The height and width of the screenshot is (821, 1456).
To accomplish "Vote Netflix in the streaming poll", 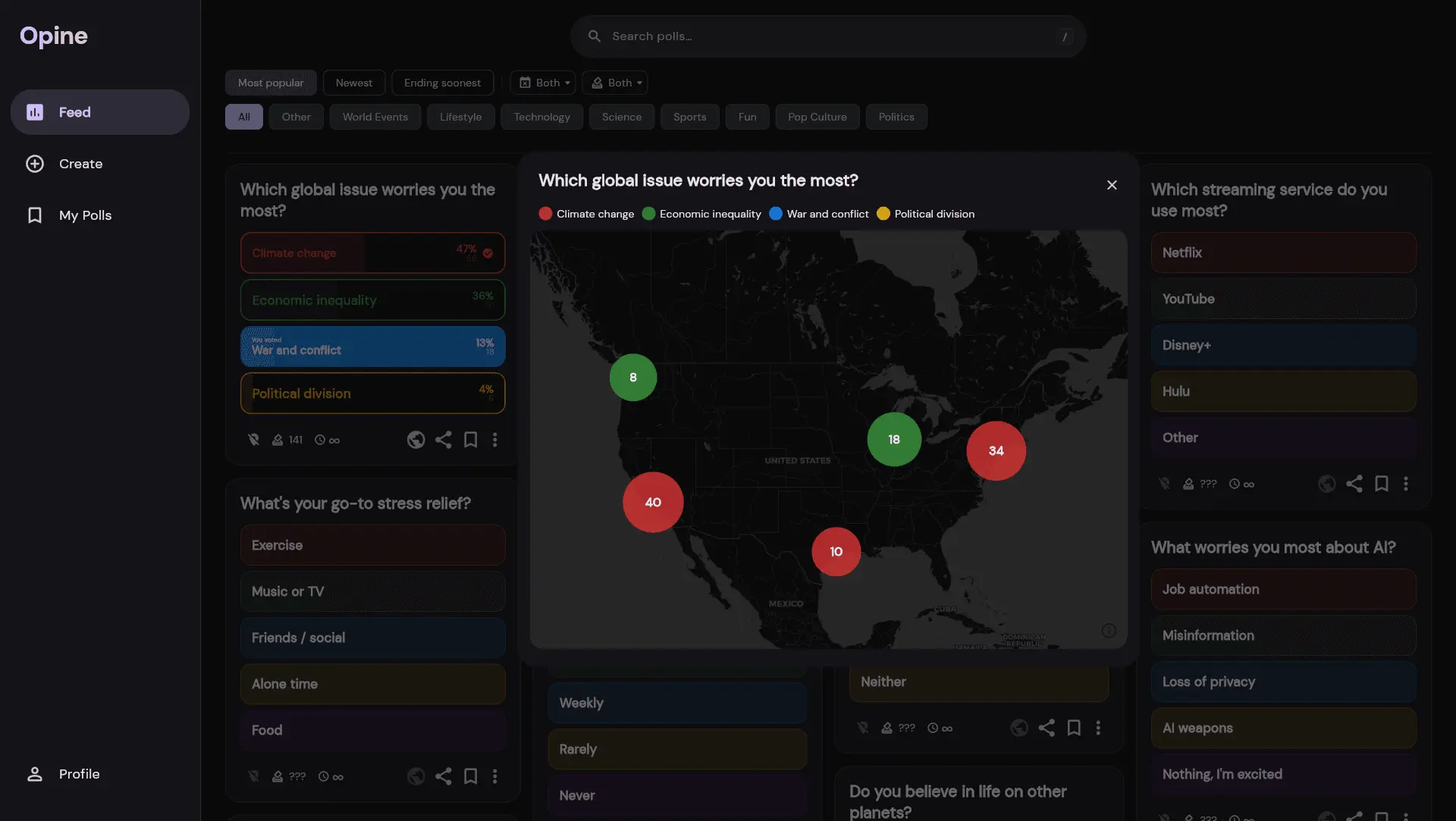I will click(1283, 252).
